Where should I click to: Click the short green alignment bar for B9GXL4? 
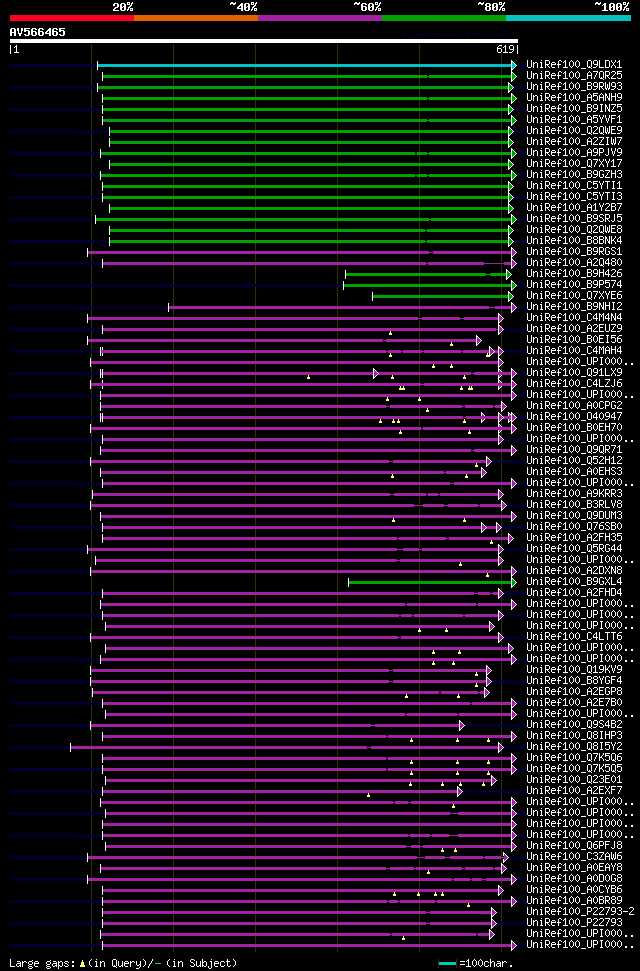point(429,583)
